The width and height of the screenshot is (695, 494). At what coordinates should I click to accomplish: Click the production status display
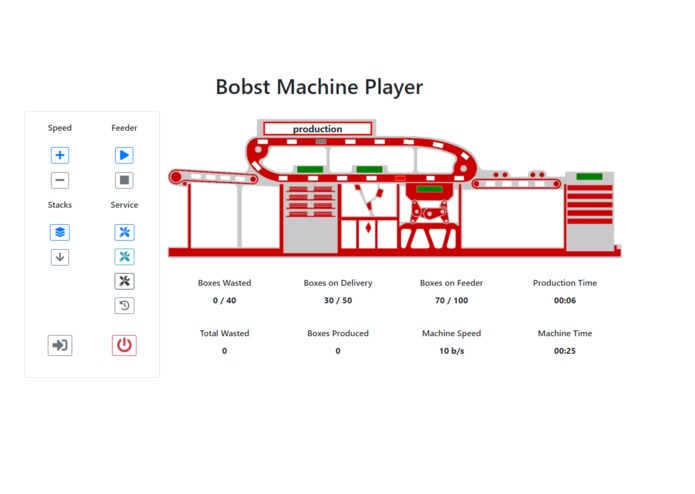coord(317,129)
